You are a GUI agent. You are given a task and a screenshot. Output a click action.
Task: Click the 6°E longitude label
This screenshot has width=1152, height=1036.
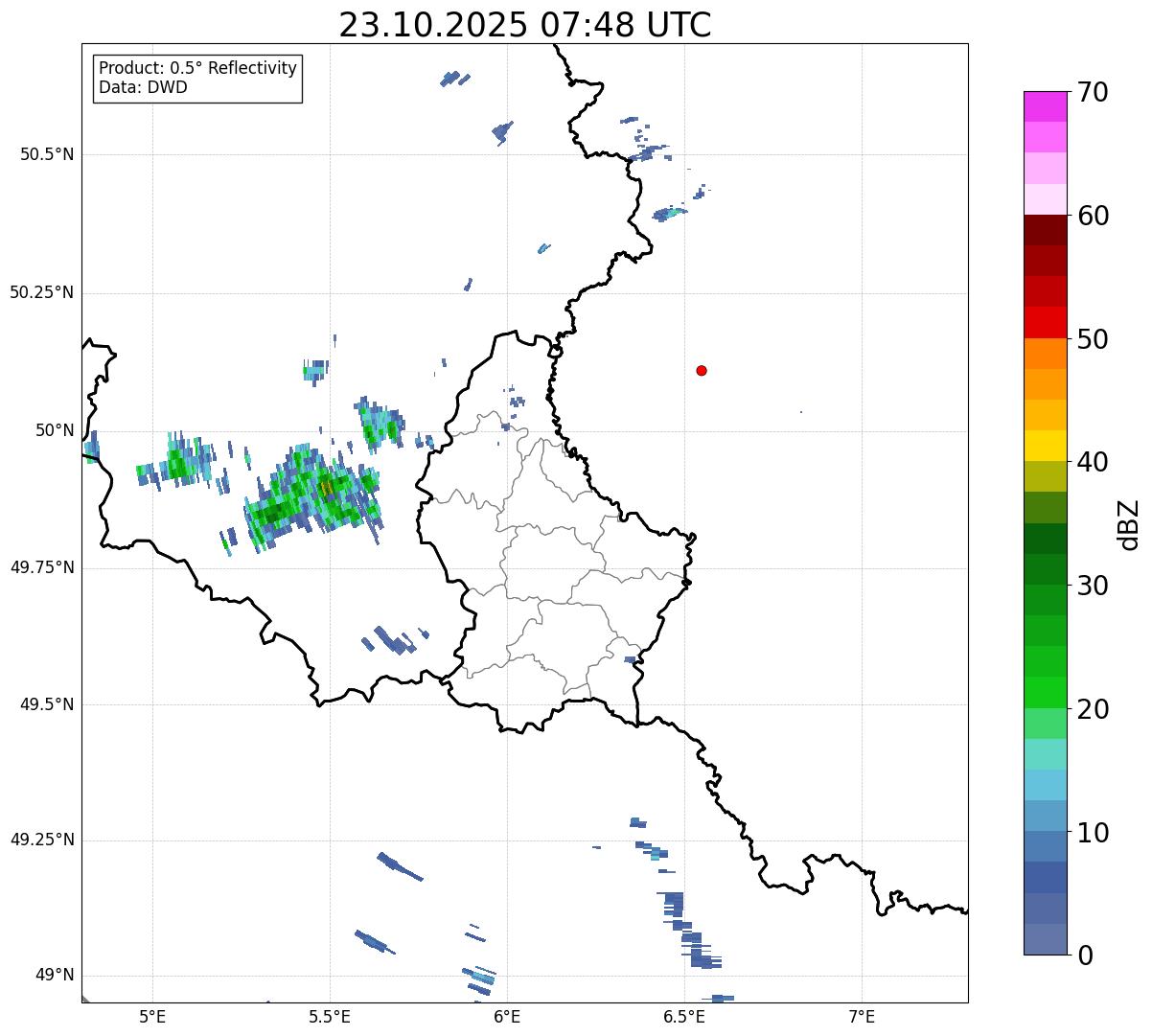pyautogui.click(x=507, y=1016)
